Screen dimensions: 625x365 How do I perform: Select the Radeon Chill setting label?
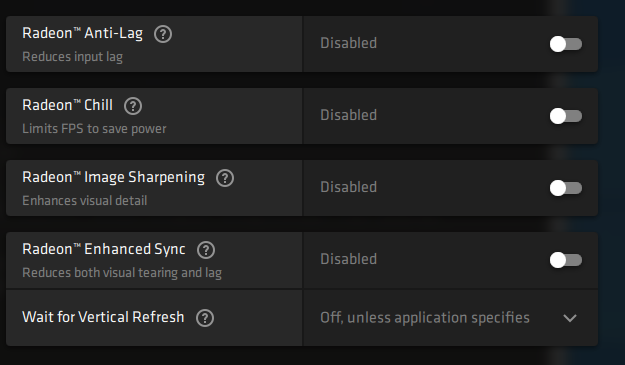[67, 105]
